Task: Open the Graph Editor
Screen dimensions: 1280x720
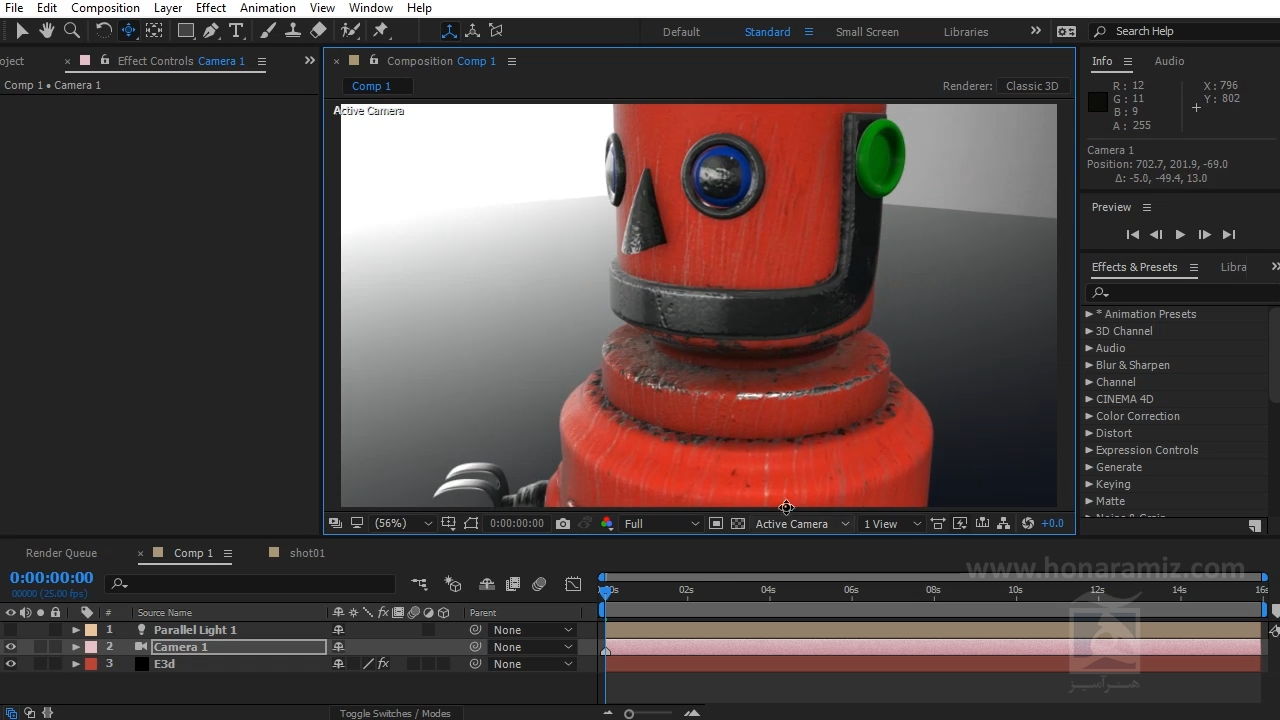Action: pyautogui.click(x=573, y=584)
